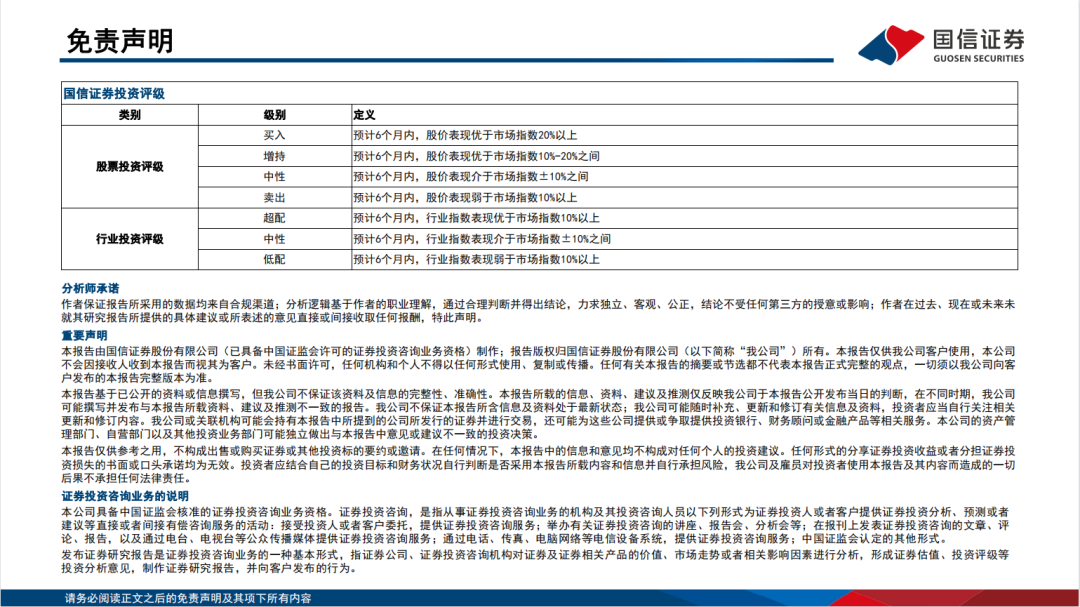The height and width of the screenshot is (607, 1080).
Task: Click the 证券投资咨询业务的说明 heading
Action: coord(125,496)
